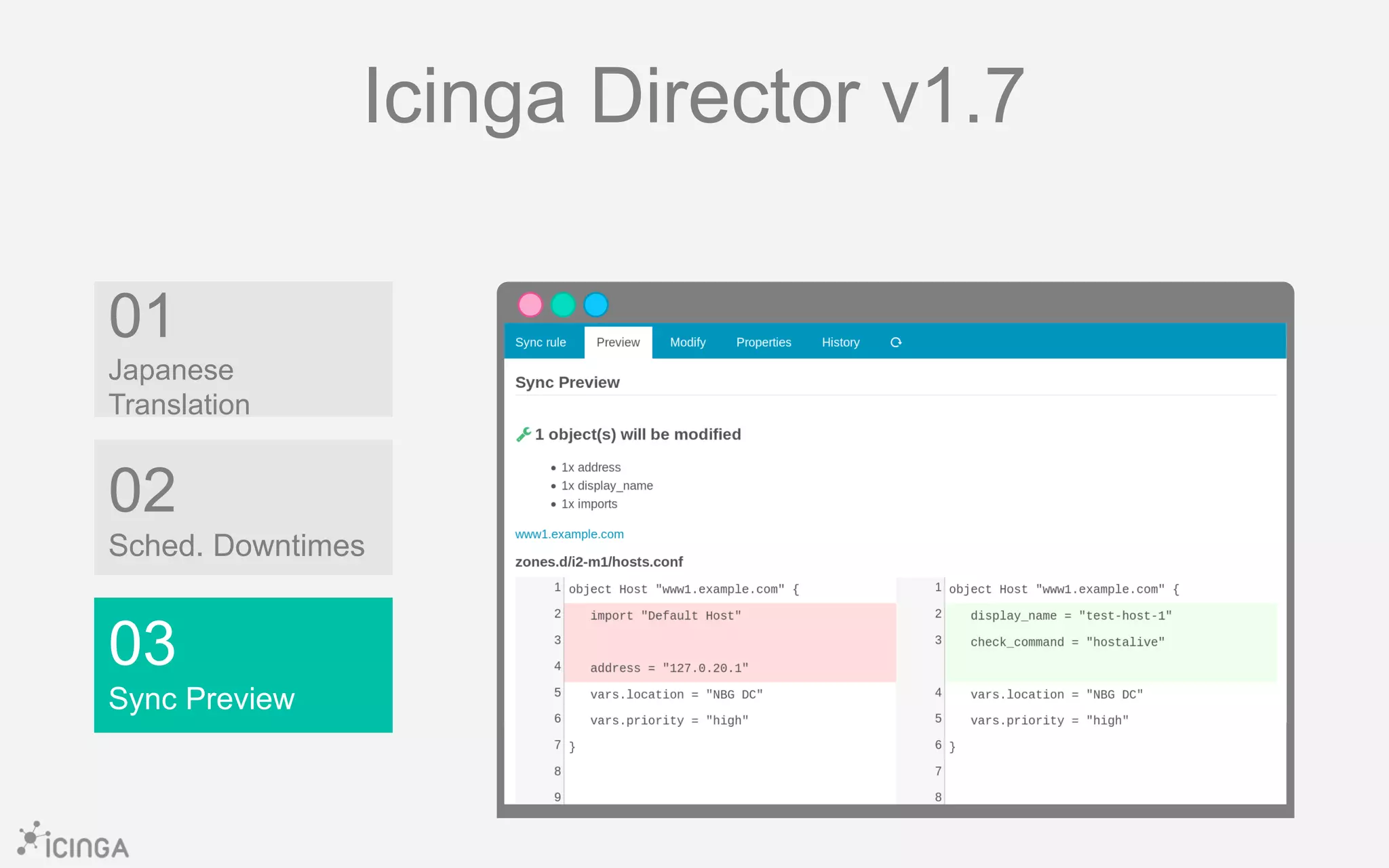Image resolution: width=1389 pixels, height=868 pixels.
Task: Select the 02 Sched. Downtimes card
Action: (243, 507)
